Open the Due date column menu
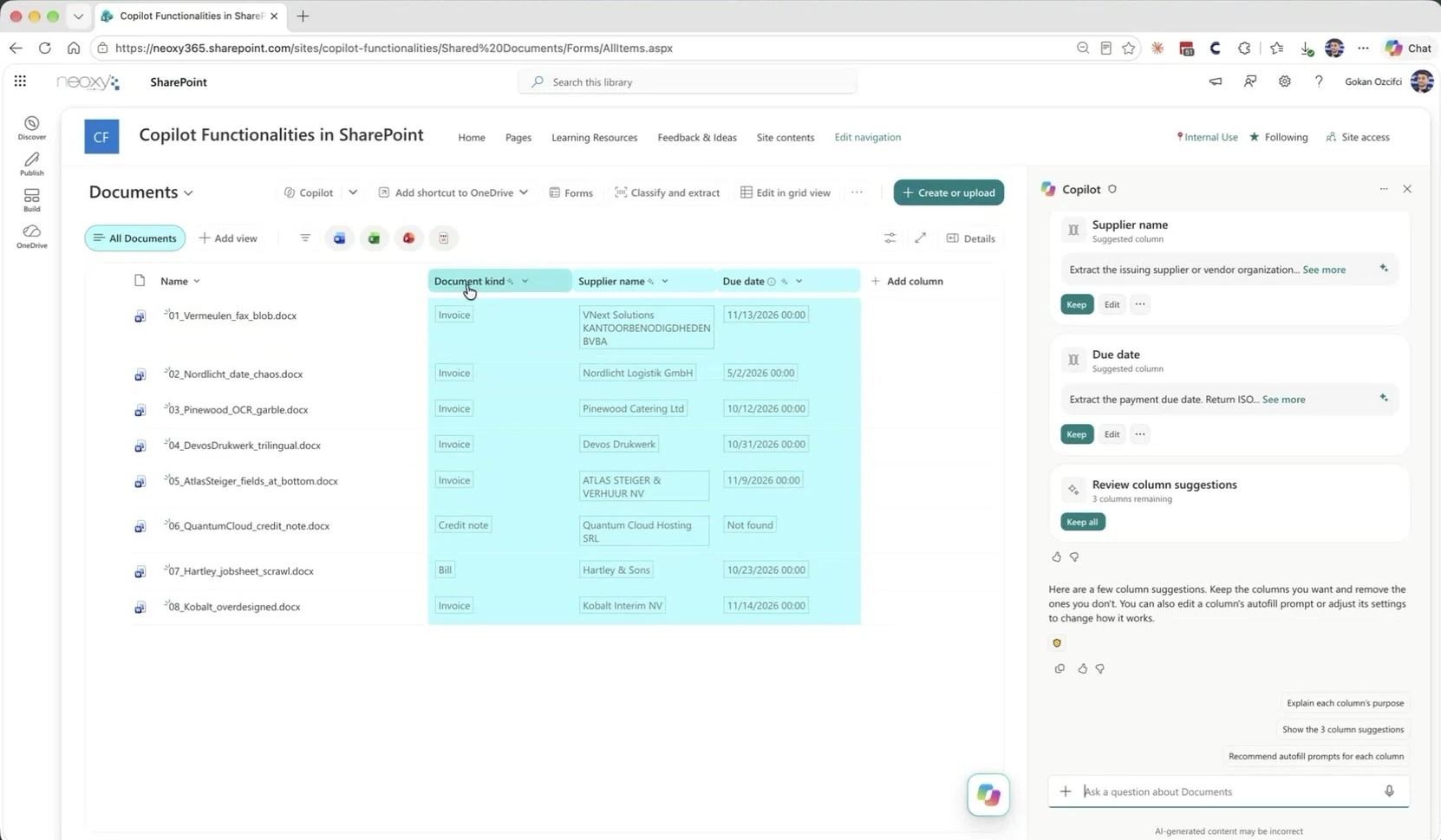Screen dimensions: 1441x840 click(x=799, y=282)
